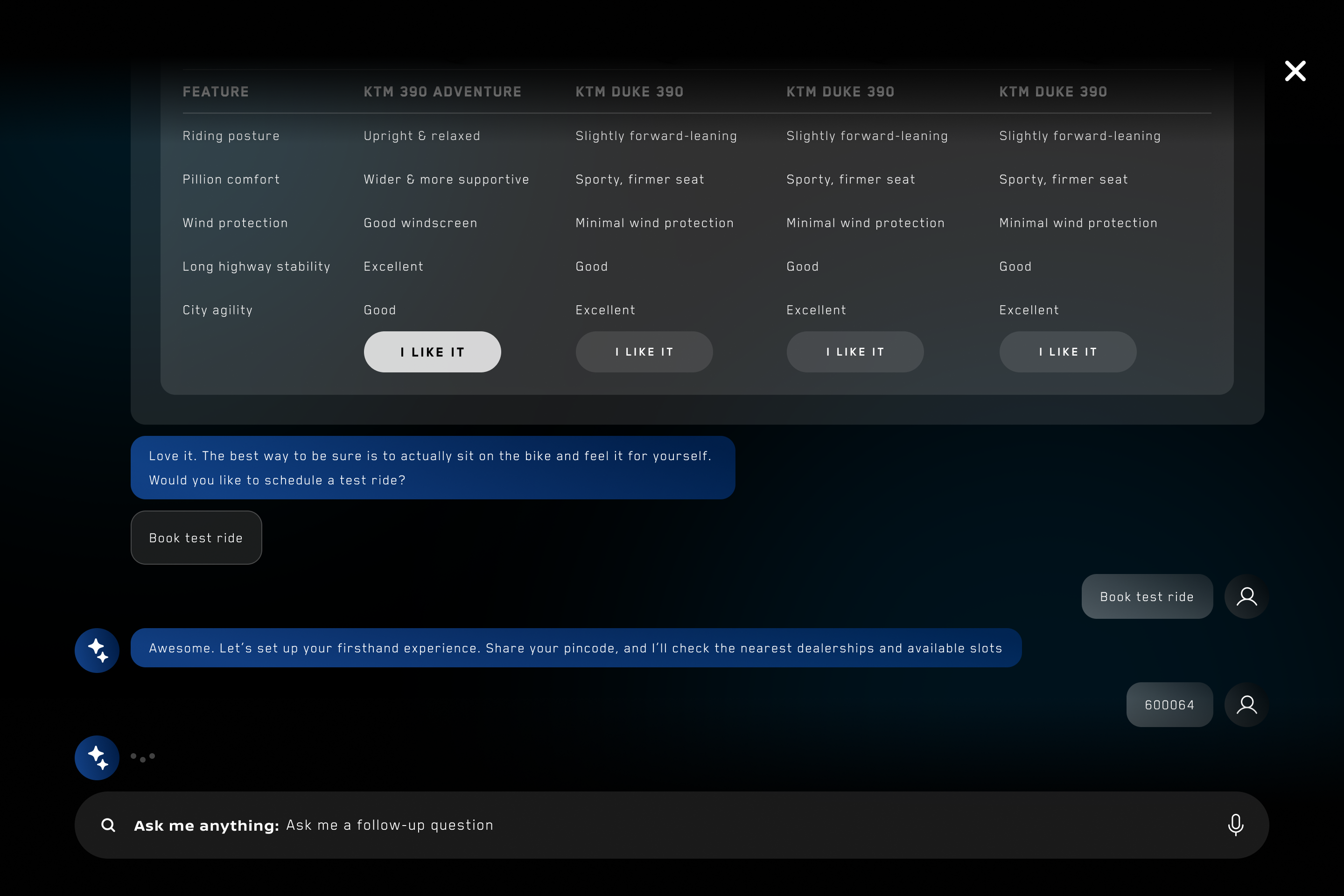Click the Ask me anything input field

pyautogui.click(x=686, y=825)
